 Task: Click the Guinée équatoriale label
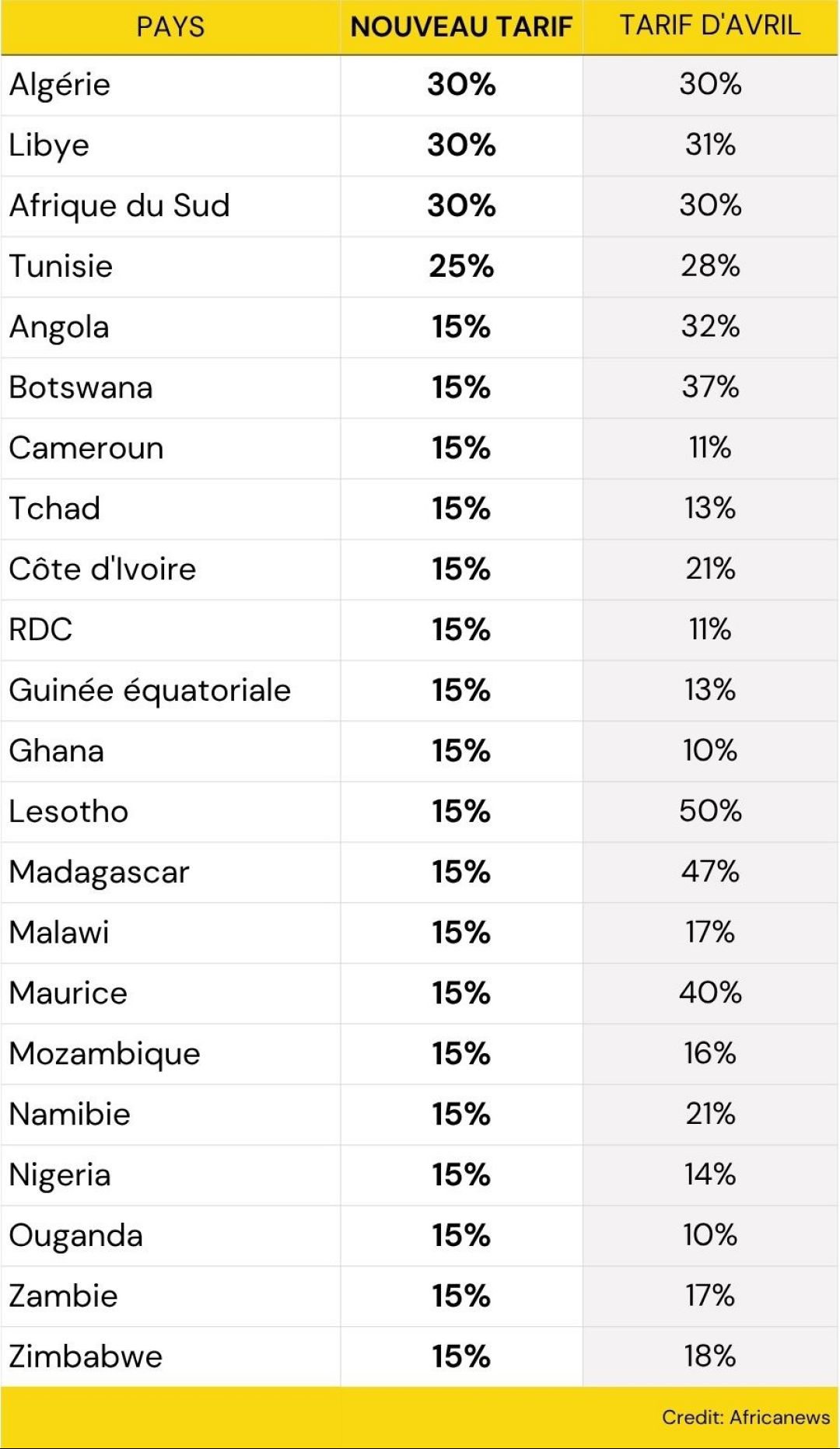coord(150,691)
